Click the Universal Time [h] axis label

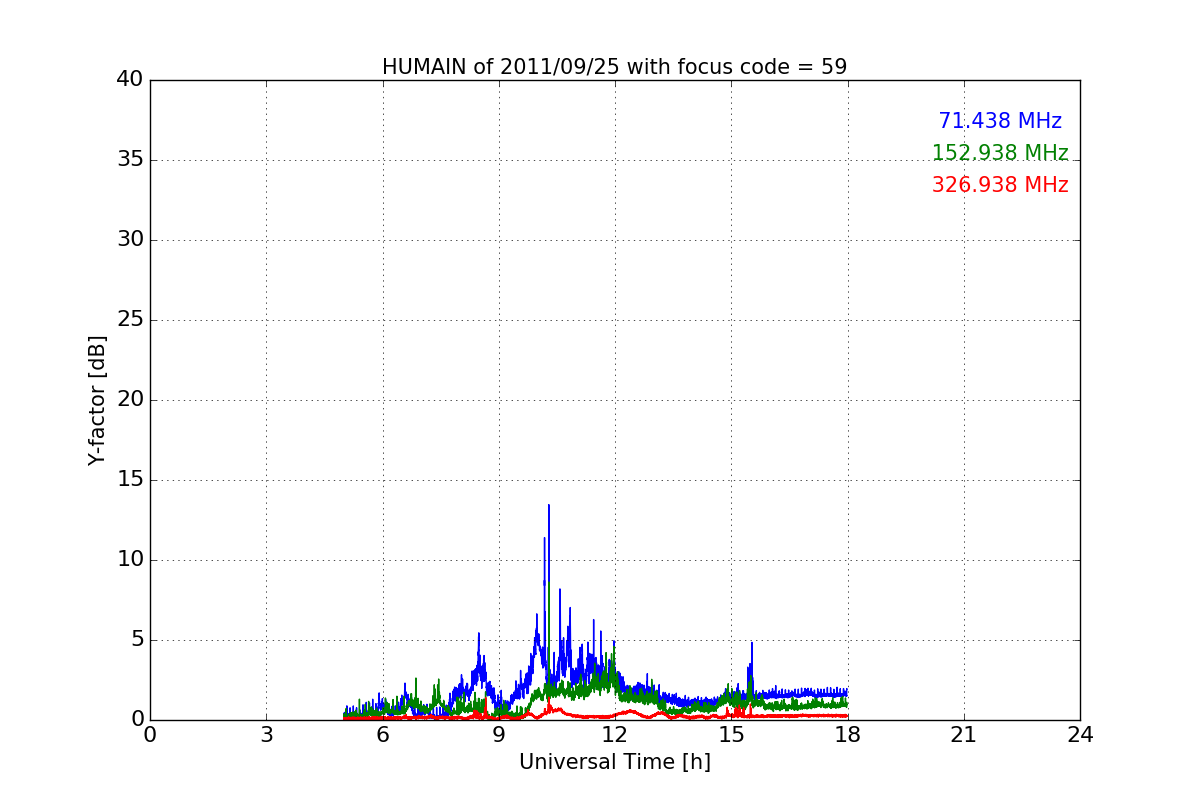[614, 762]
